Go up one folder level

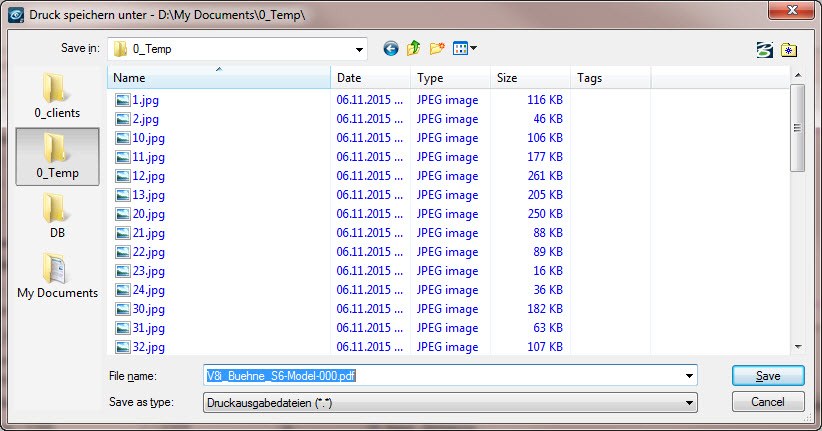coord(414,48)
